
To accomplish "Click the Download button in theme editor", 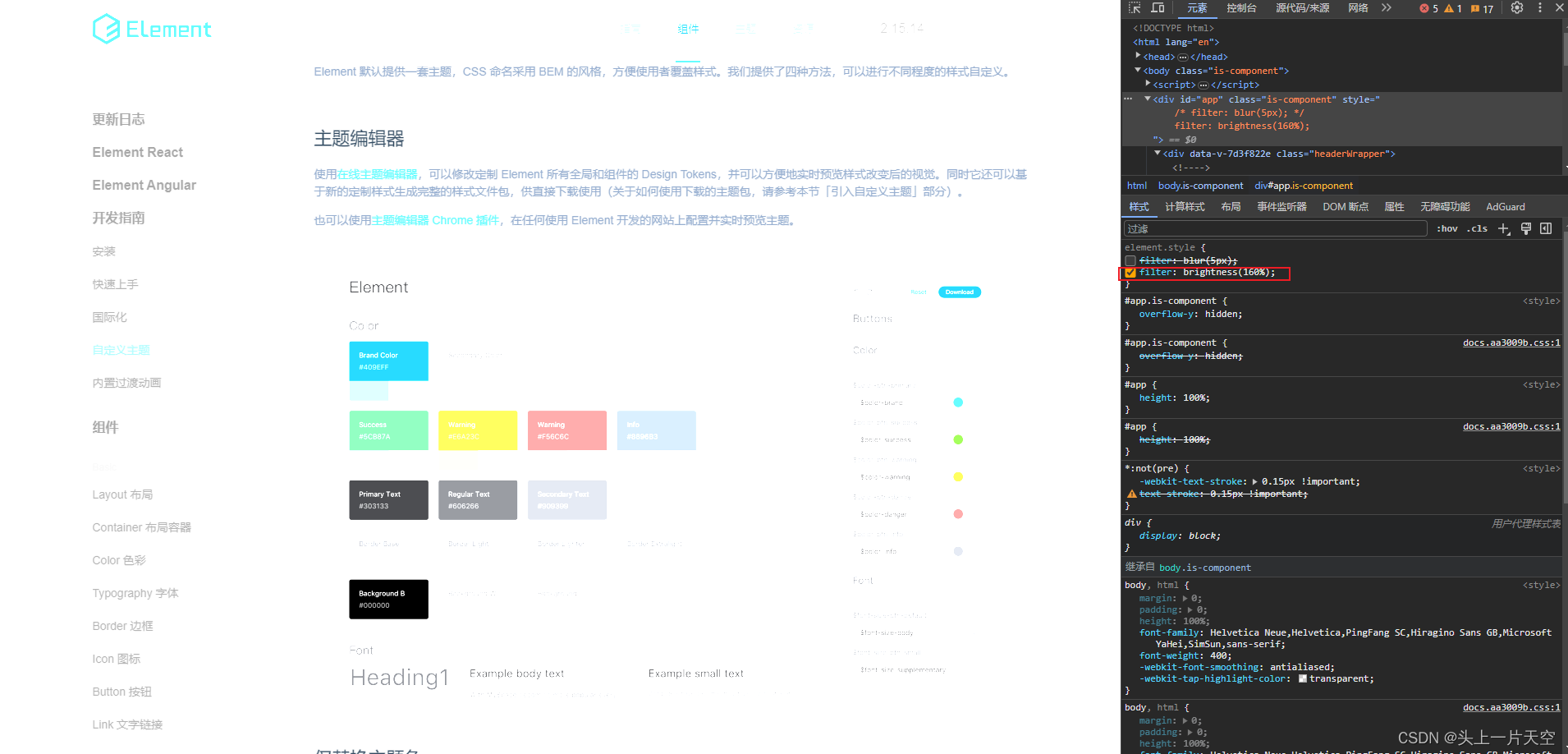I will pyautogui.click(x=959, y=292).
